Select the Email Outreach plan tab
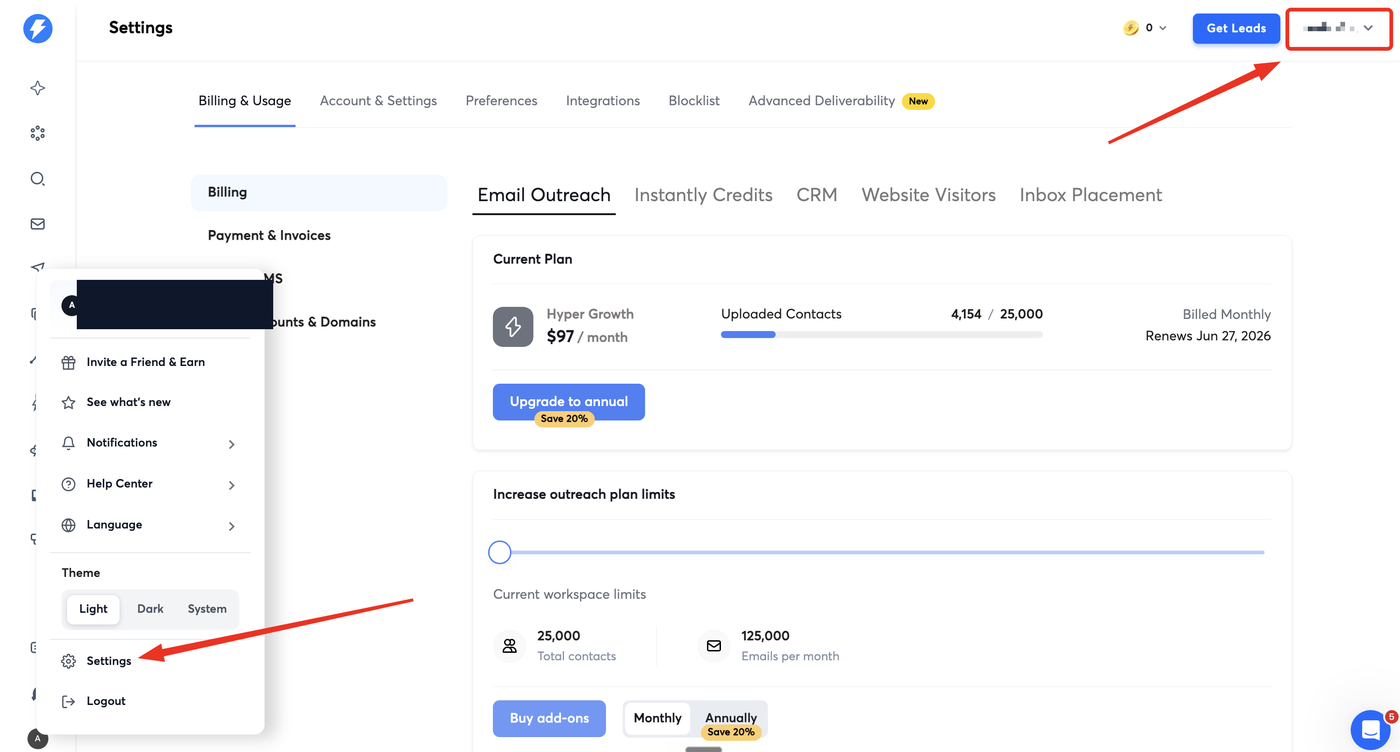Viewport: 1400px width, 752px height. click(544, 195)
